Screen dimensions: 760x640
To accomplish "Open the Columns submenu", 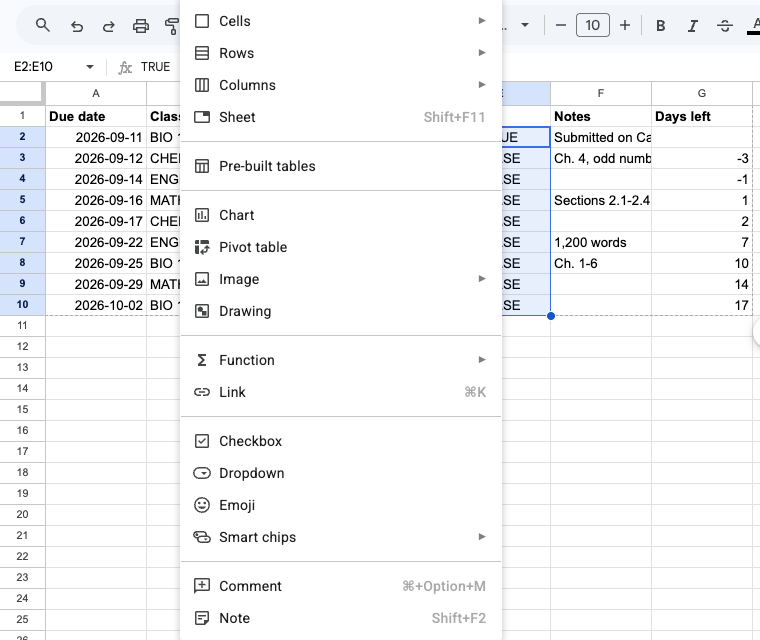I will (341, 85).
